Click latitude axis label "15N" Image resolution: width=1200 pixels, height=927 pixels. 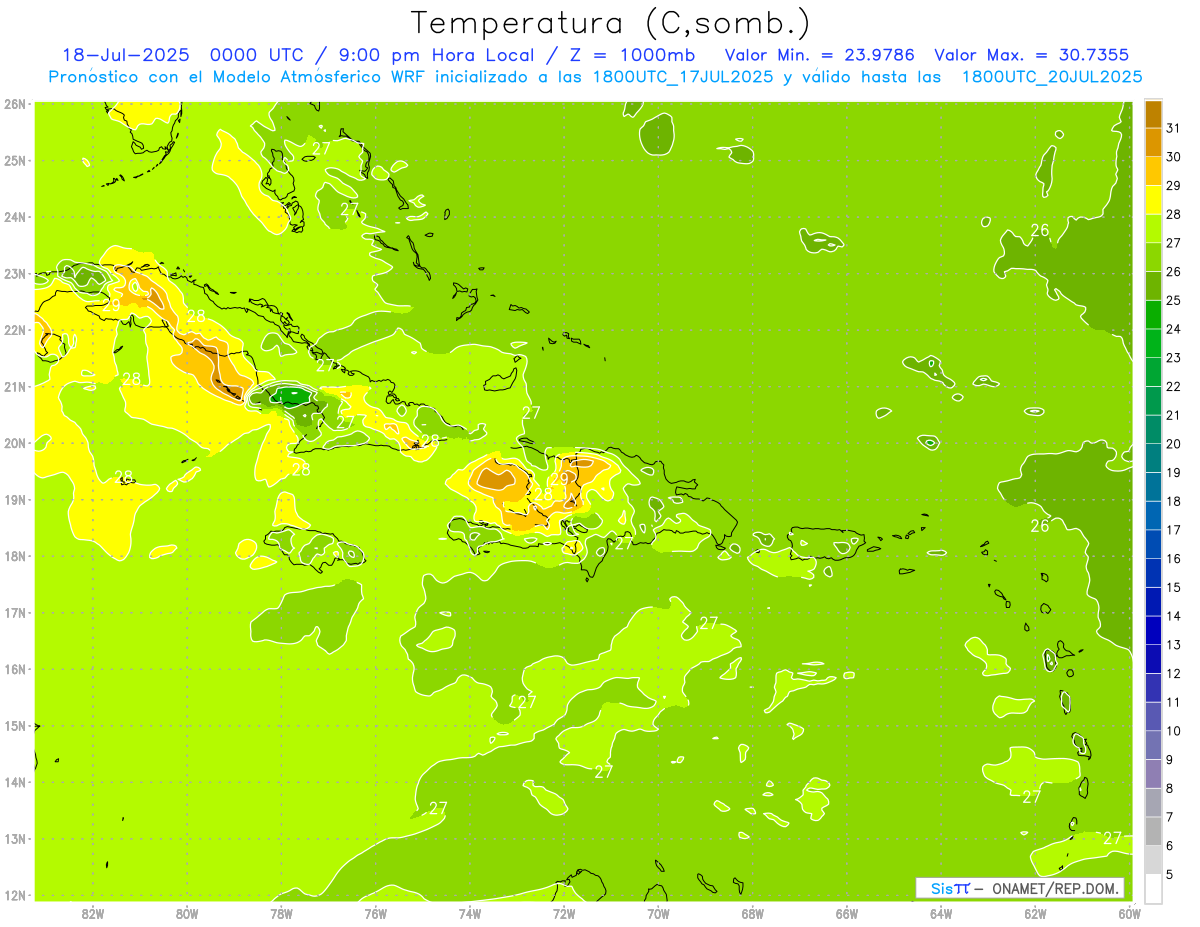pos(14,725)
